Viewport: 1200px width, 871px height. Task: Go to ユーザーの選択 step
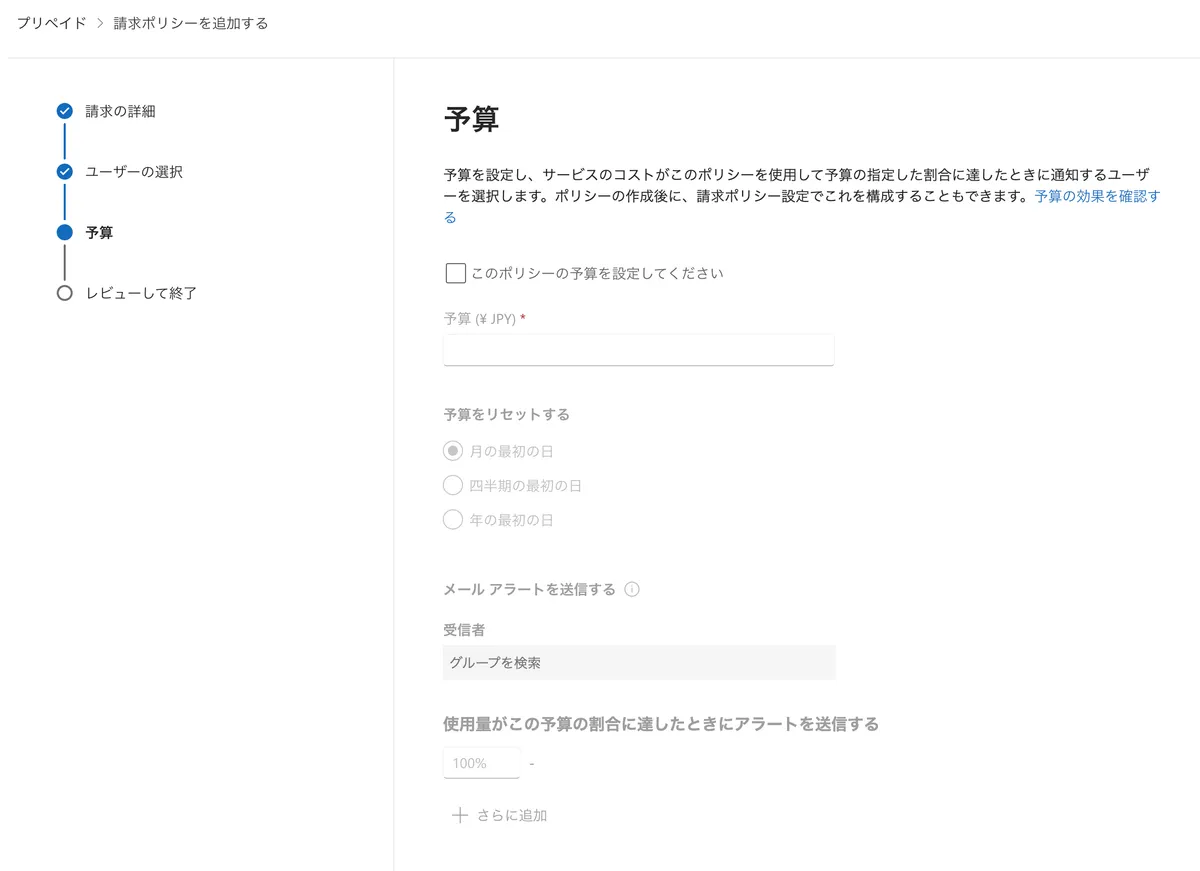point(134,172)
